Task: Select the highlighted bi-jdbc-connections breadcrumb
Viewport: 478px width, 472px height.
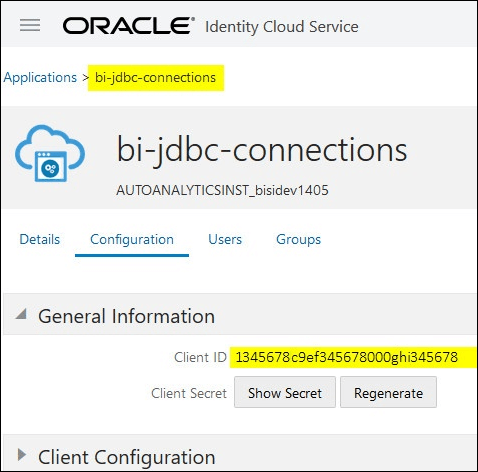Action: tap(155, 78)
